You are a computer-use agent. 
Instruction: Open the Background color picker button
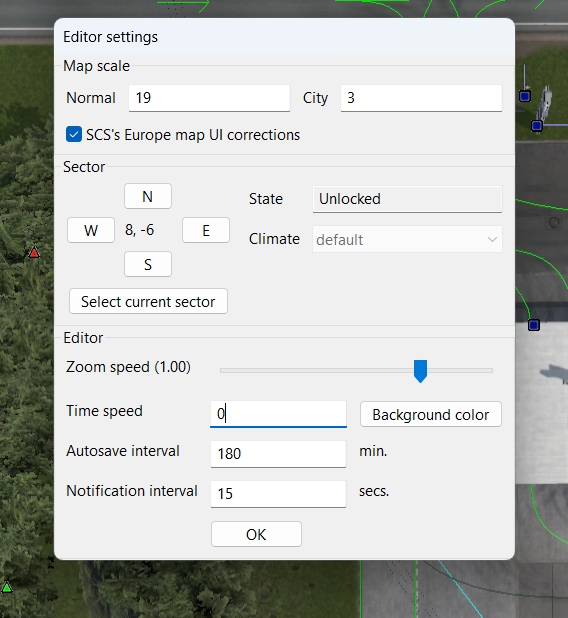coord(431,414)
